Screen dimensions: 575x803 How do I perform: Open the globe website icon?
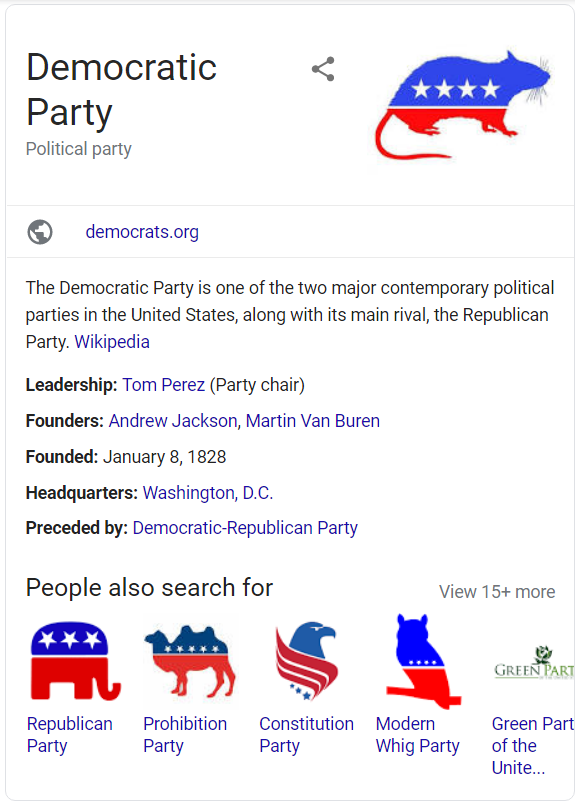[x=40, y=232]
